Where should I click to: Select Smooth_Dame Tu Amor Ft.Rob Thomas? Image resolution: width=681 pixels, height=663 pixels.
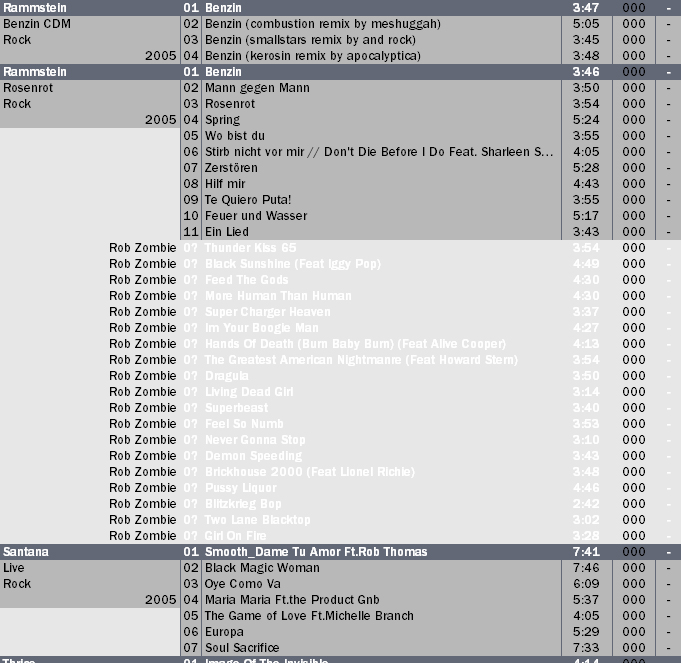point(316,552)
